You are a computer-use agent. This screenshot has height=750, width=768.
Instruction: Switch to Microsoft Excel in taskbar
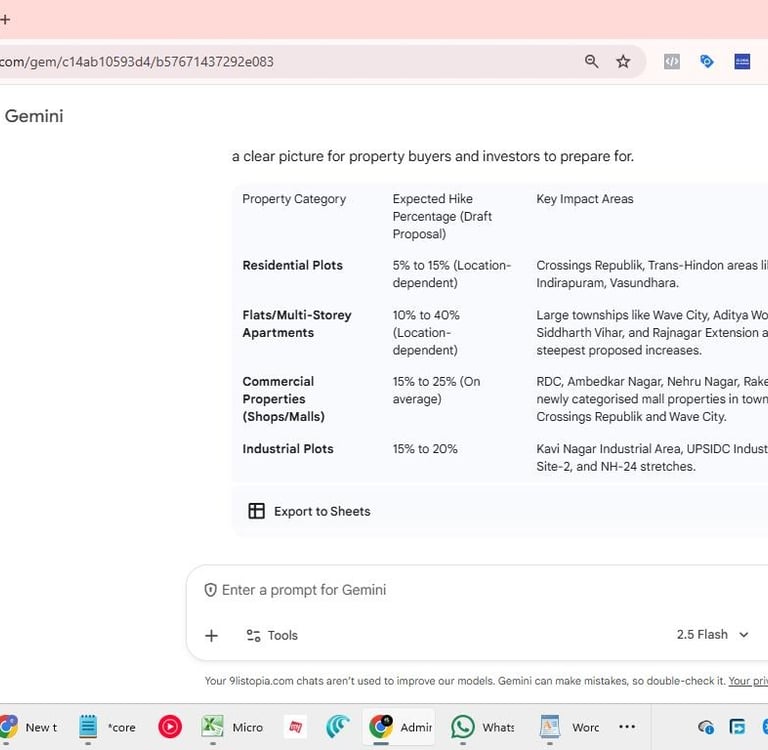pos(232,727)
